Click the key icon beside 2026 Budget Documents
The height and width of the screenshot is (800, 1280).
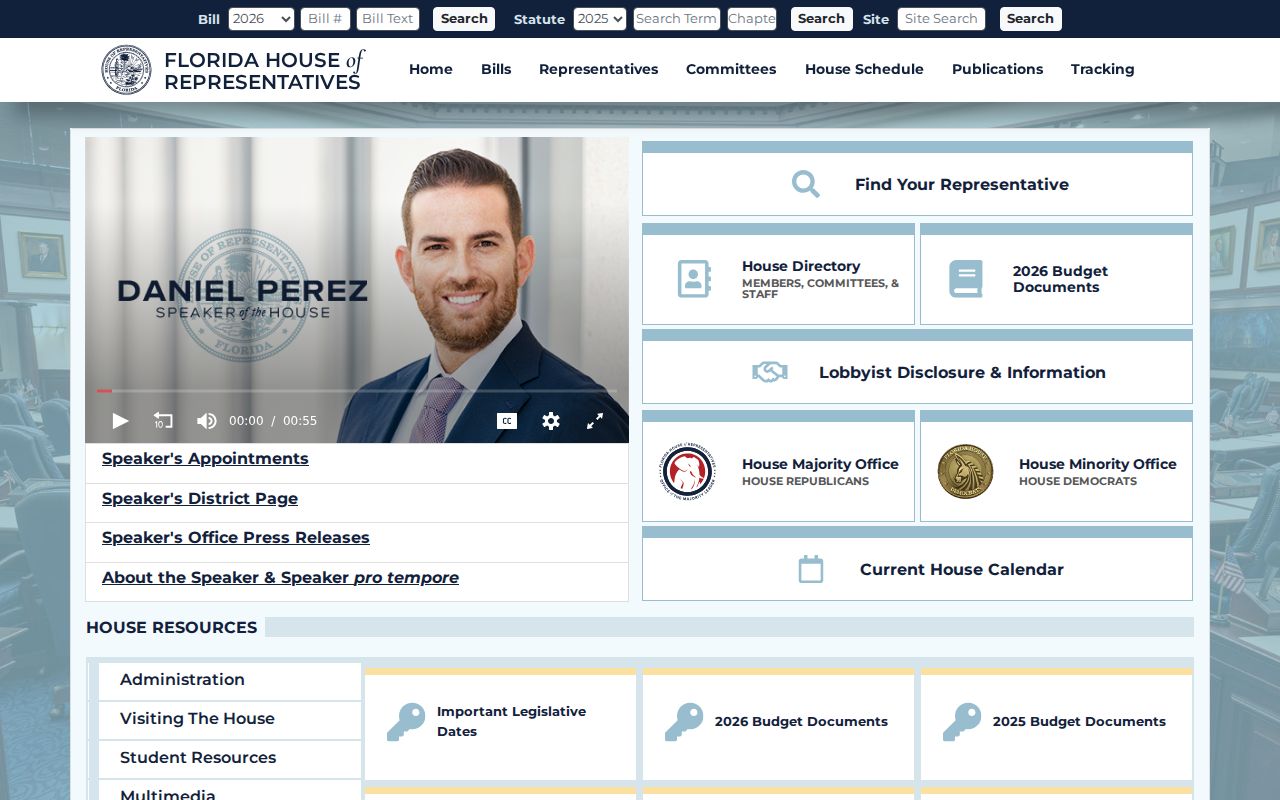[x=684, y=721]
